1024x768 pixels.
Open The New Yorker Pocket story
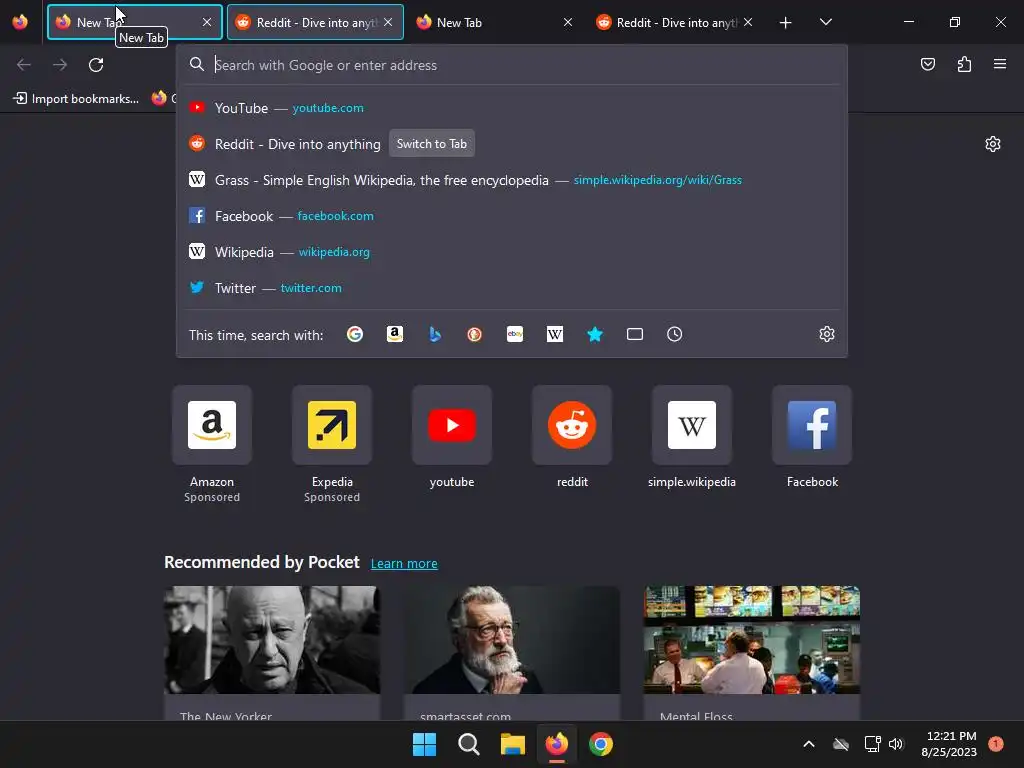[272, 653]
